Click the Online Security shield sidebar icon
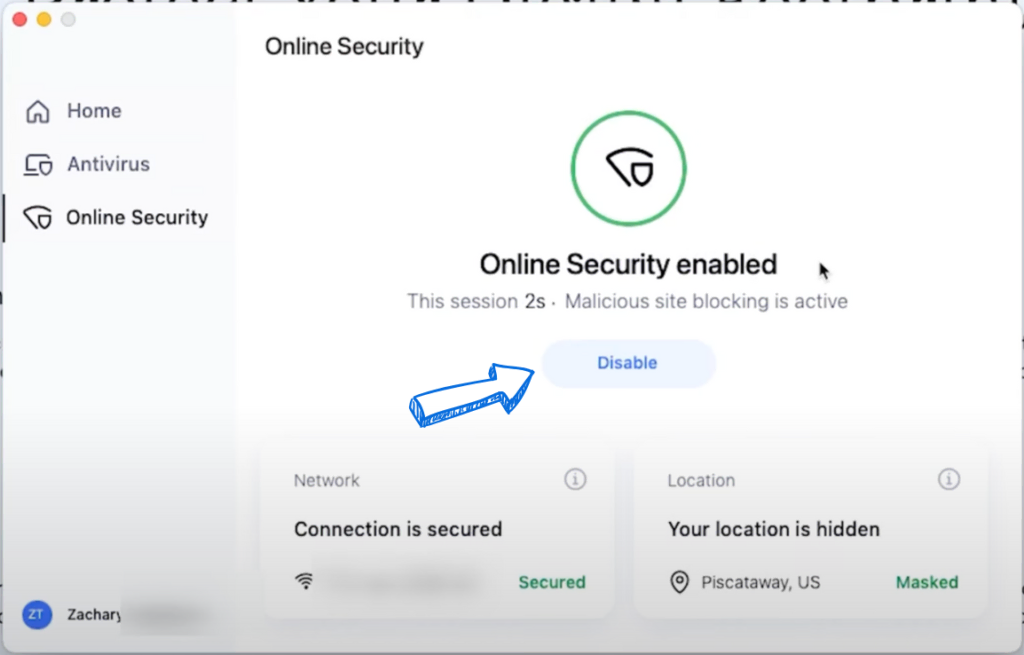The height and width of the screenshot is (655, 1024). (38, 218)
